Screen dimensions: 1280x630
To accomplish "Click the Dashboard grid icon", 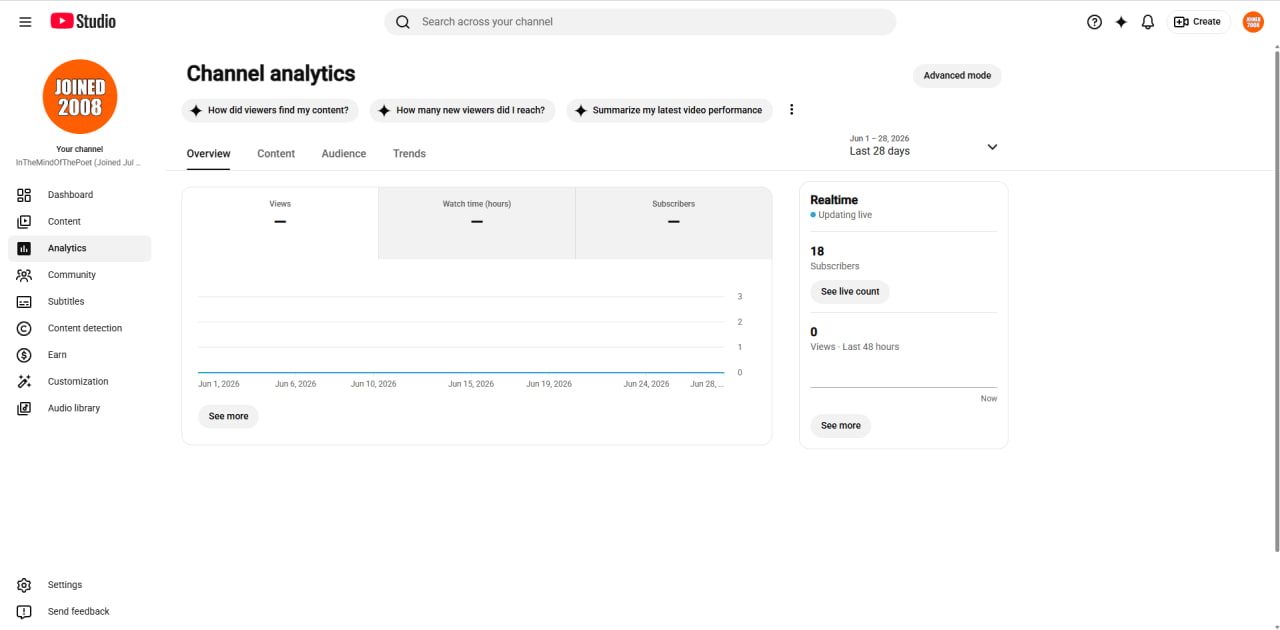I will 24,195.
